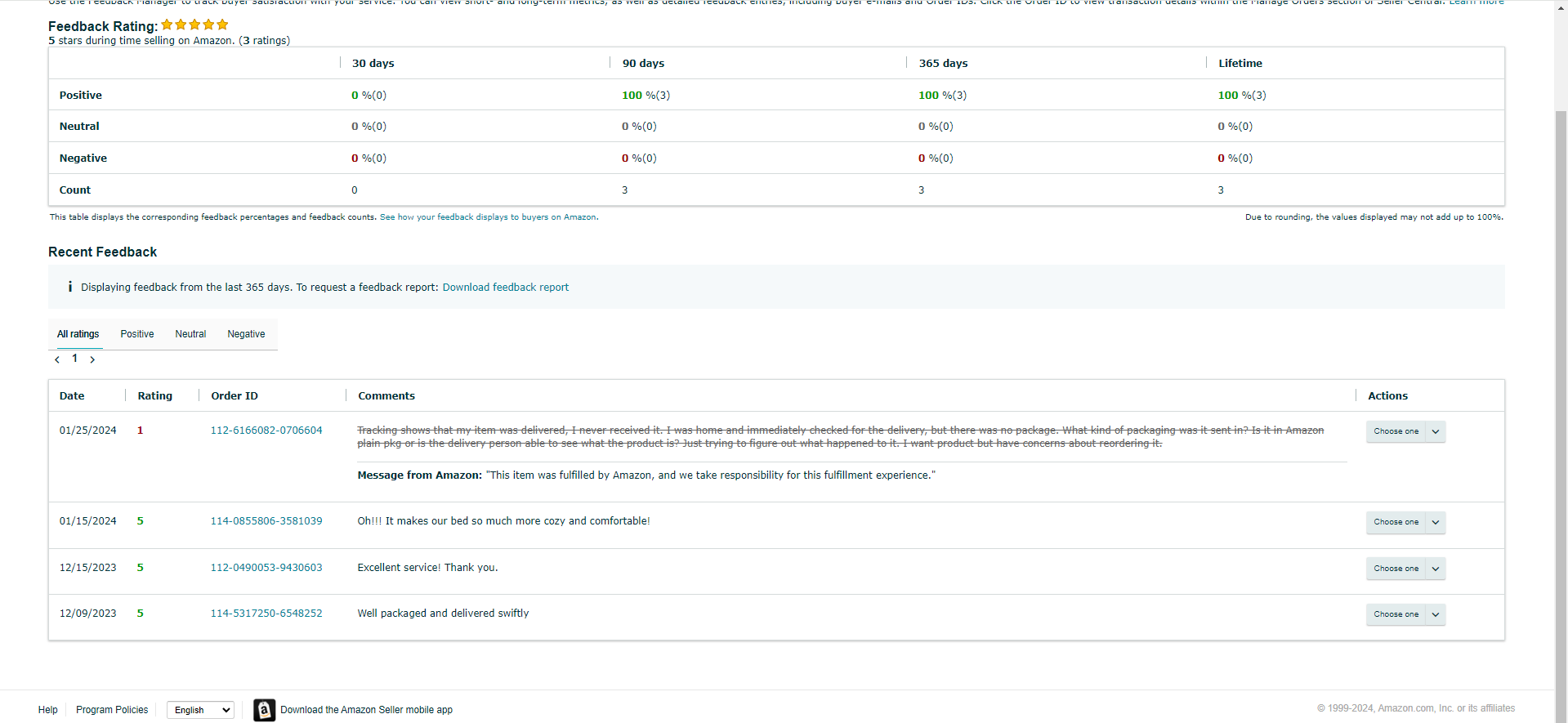Image resolution: width=1568 pixels, height=723 pixels.
Task: Open order 114-0855806-3581039 details
Action: click(266, 521)
